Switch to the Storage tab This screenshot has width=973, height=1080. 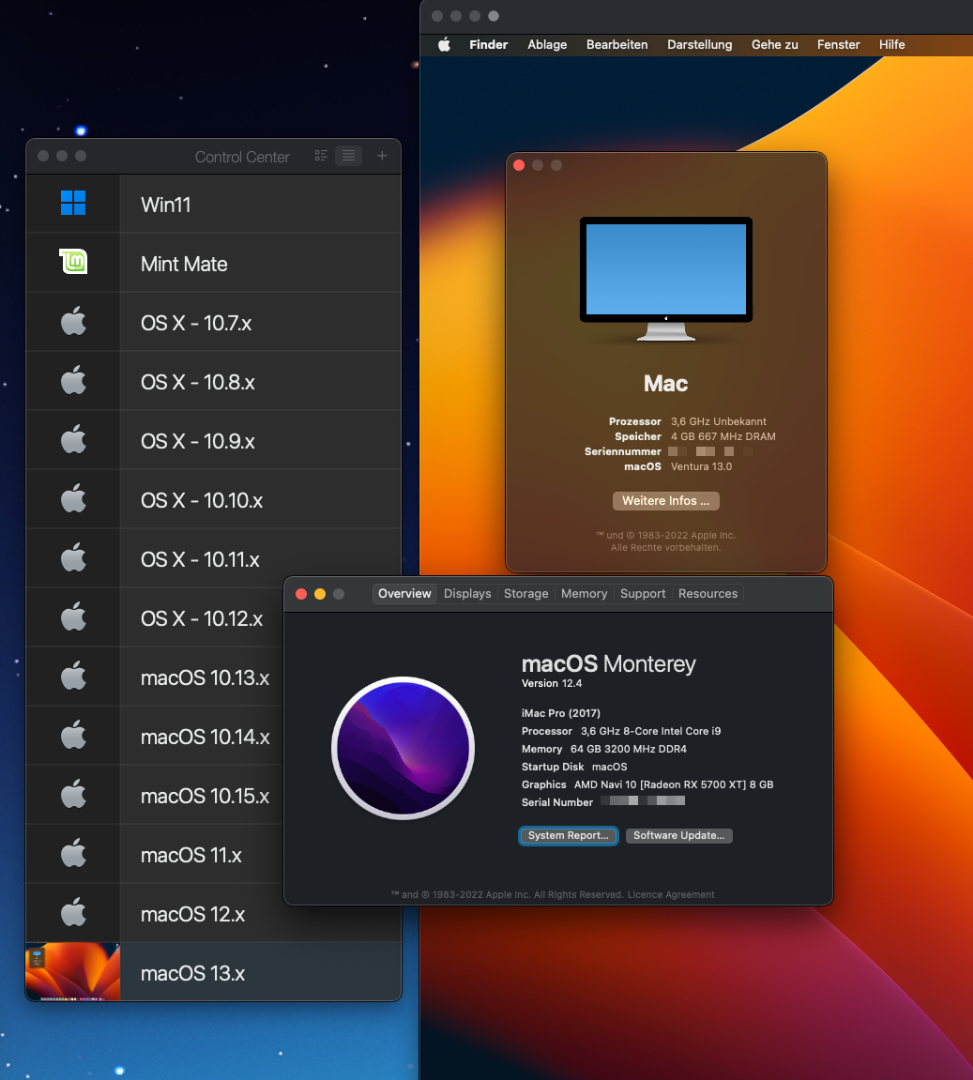[526, 594]
